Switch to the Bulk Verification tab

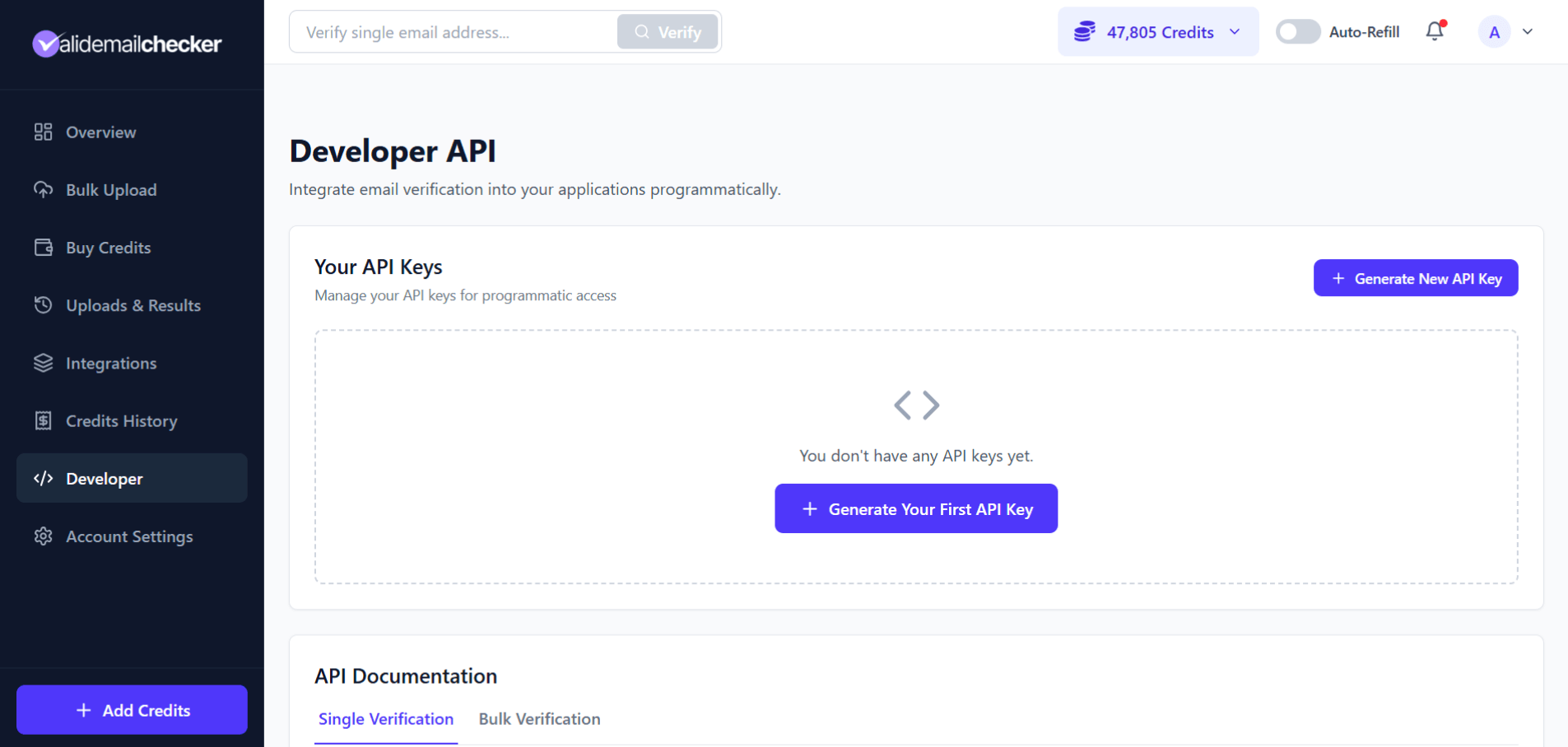pyautogui.click(x=539, y=719)
